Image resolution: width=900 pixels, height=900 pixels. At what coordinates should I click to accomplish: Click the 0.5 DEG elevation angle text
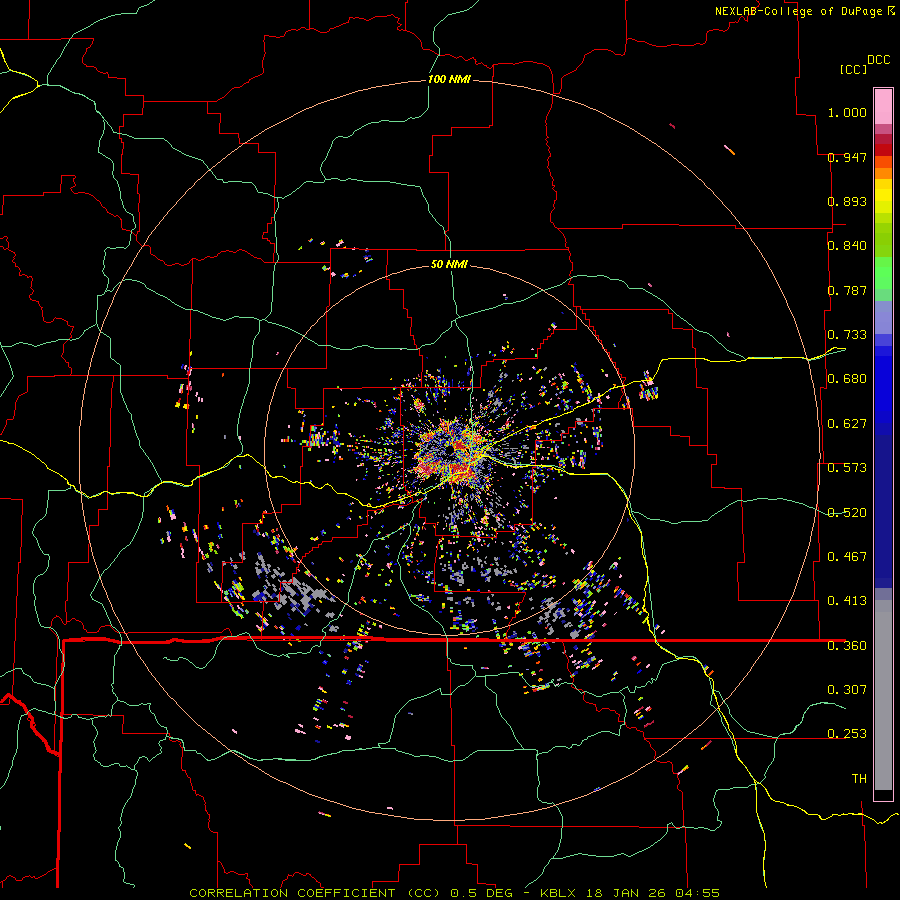[x=481, y=893]
